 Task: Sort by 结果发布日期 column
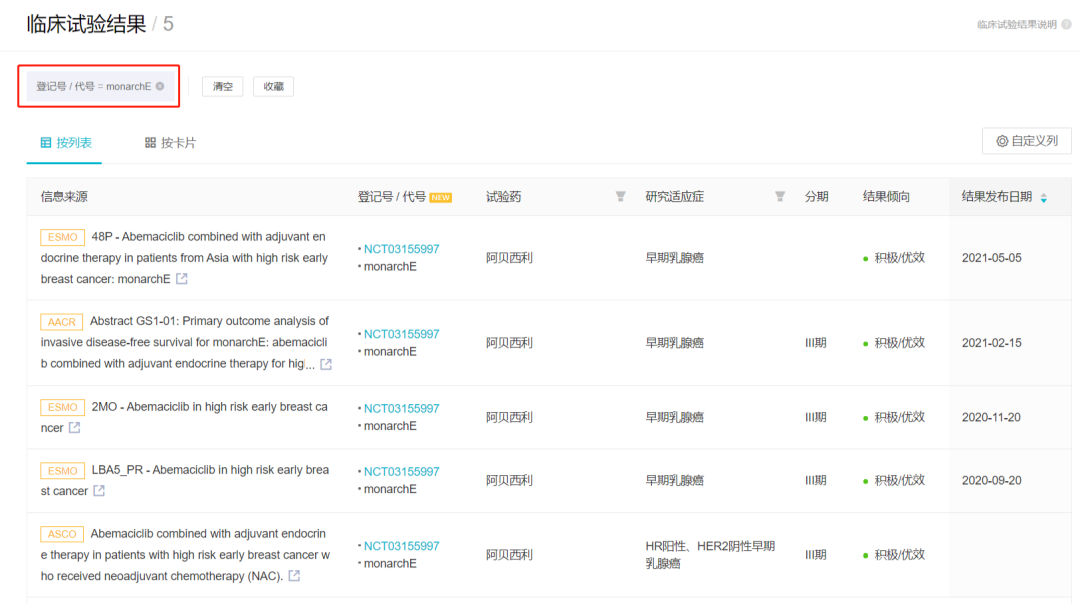(x=1043, y=198)
